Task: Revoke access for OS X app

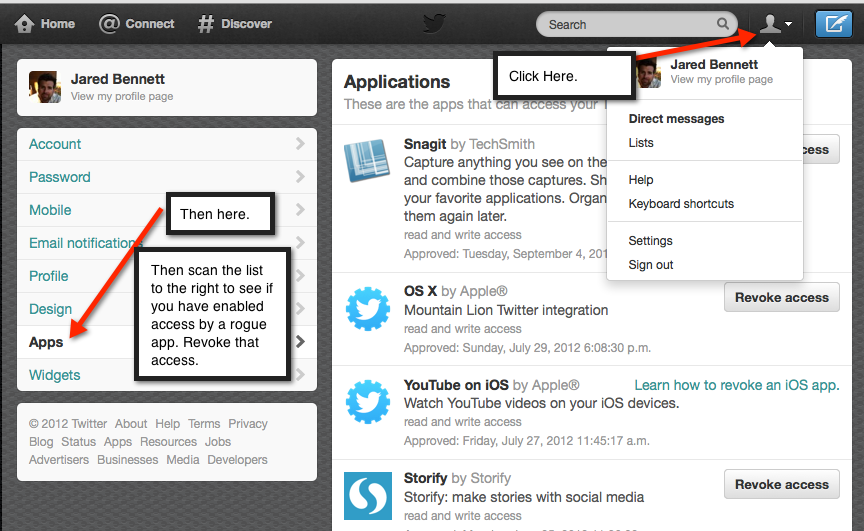Action: 781,297
